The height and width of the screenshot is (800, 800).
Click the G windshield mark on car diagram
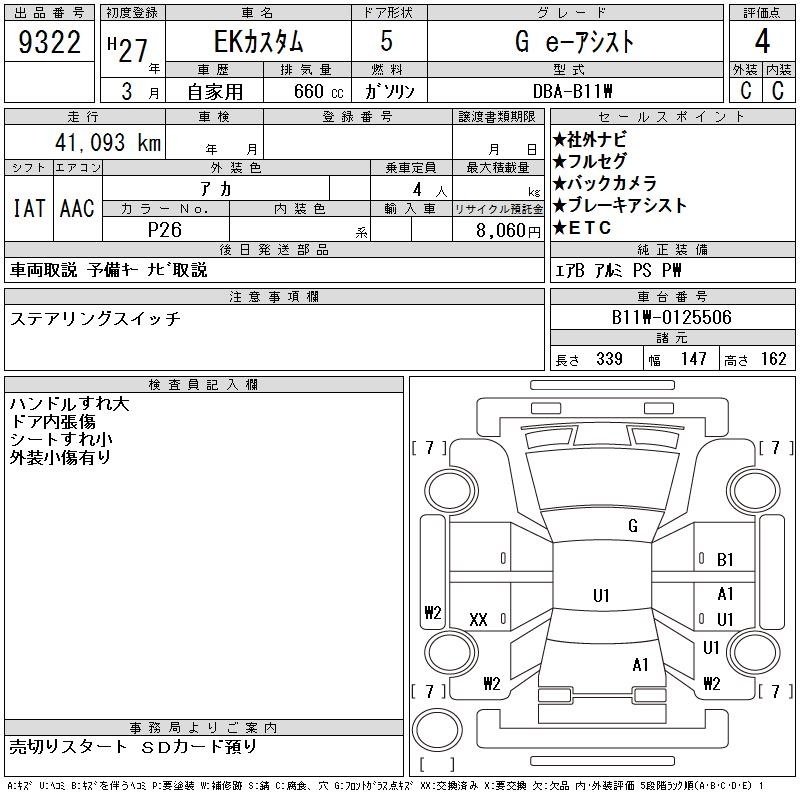pos(632,526)
